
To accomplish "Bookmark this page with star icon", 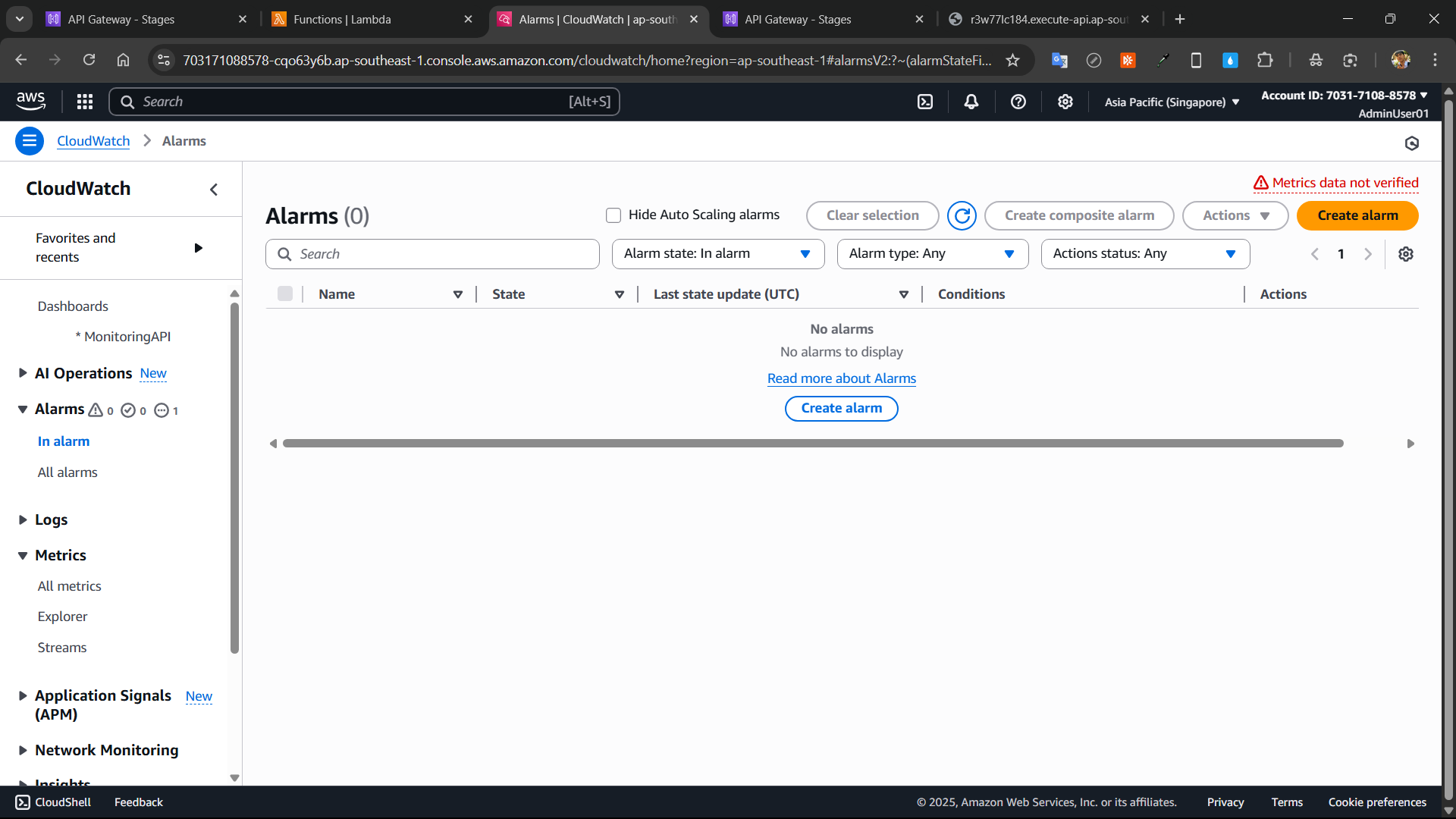I will (x=1012, y=60).
